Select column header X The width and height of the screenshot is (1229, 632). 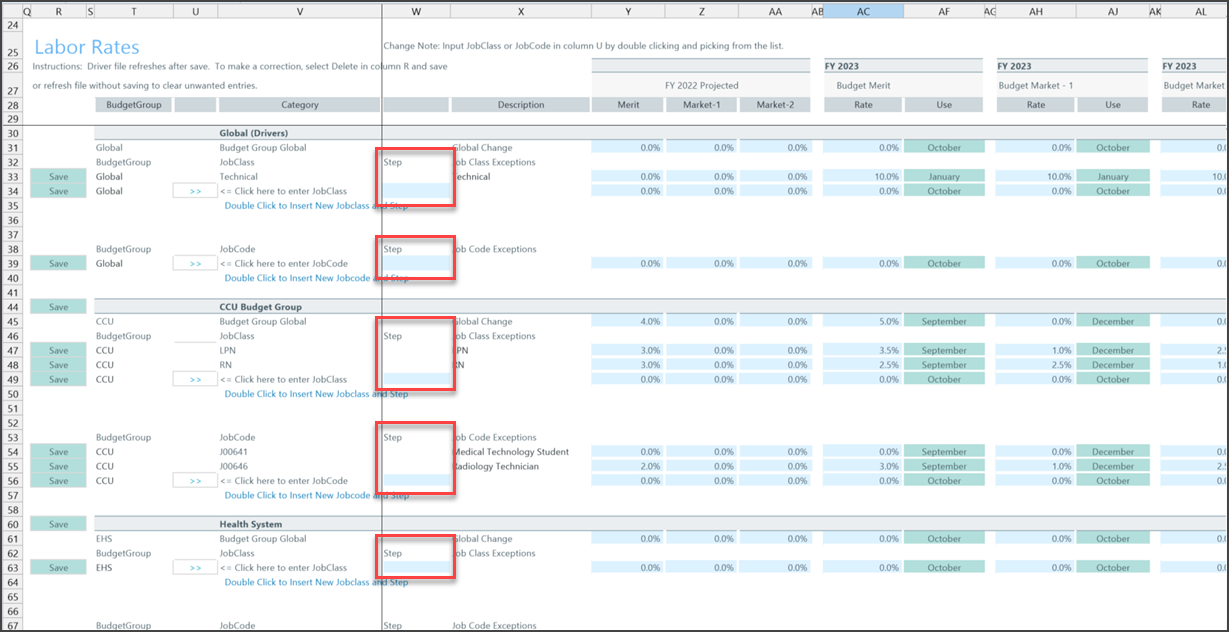click(520, 11)
